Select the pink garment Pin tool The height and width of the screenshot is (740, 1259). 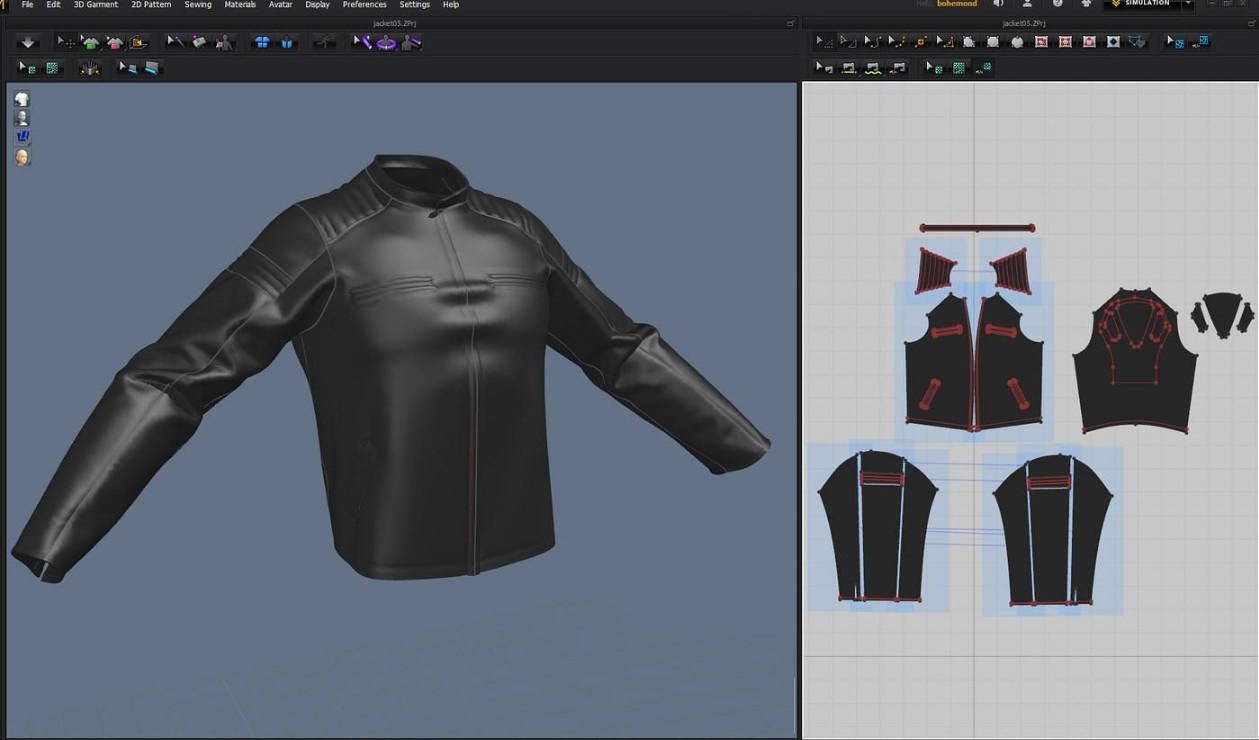(114, 43)
